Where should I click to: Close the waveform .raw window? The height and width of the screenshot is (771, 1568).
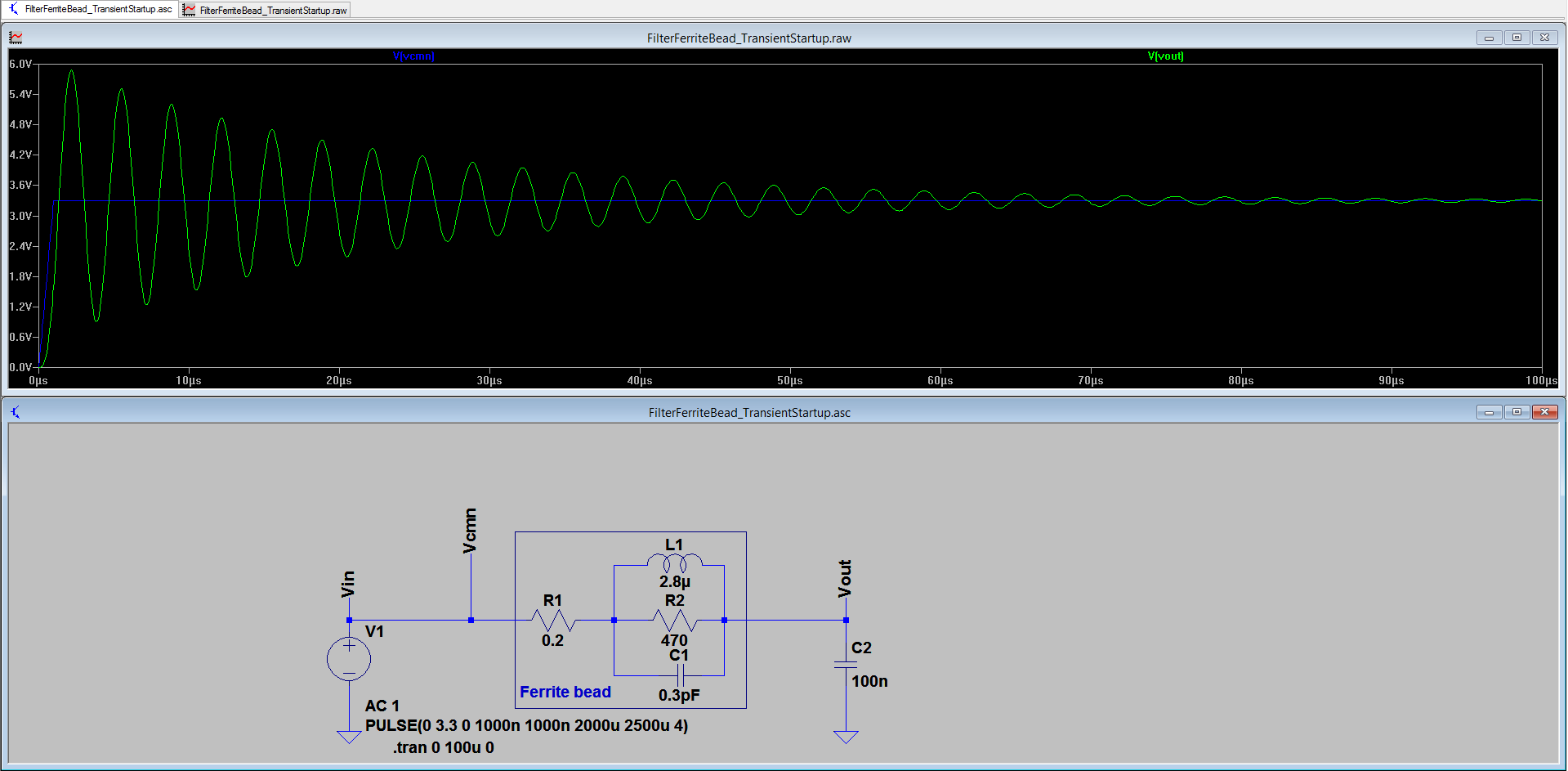tap(1544, 38)
